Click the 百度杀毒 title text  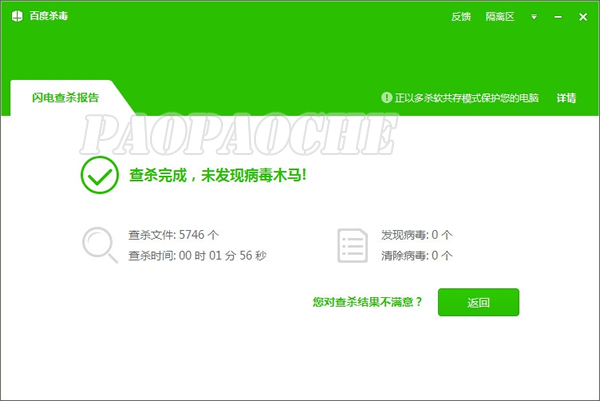pyautogui.click(x=49, y=16)
